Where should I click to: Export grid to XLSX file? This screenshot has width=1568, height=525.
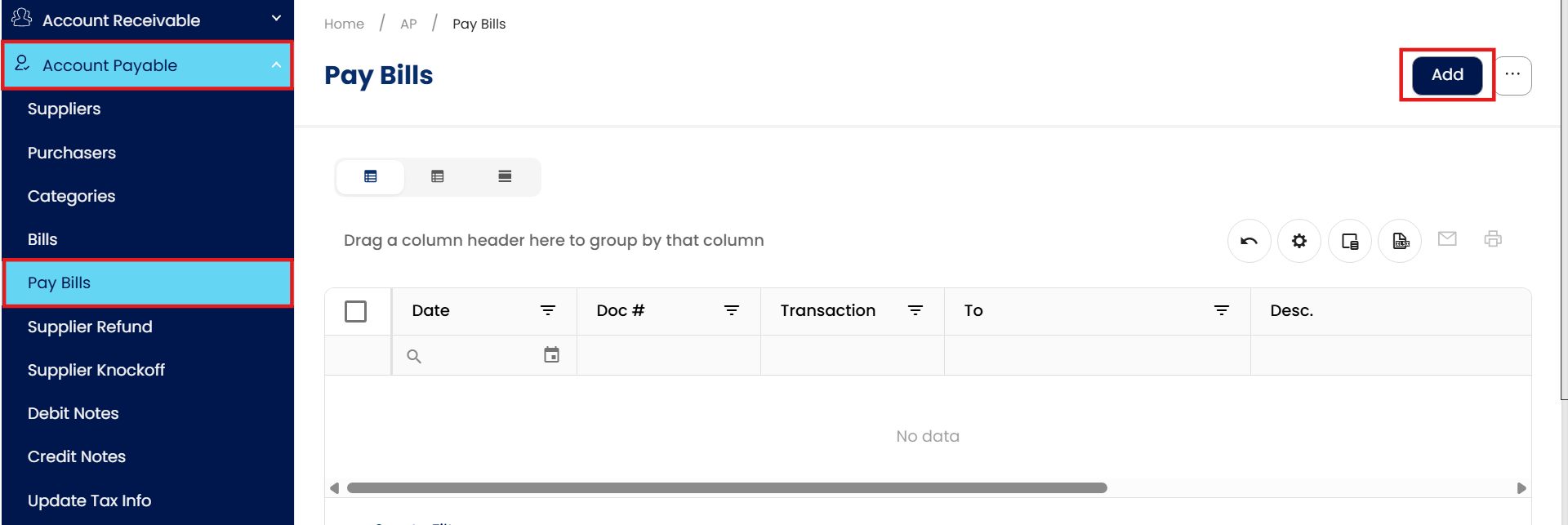(x=1401, y=241)
